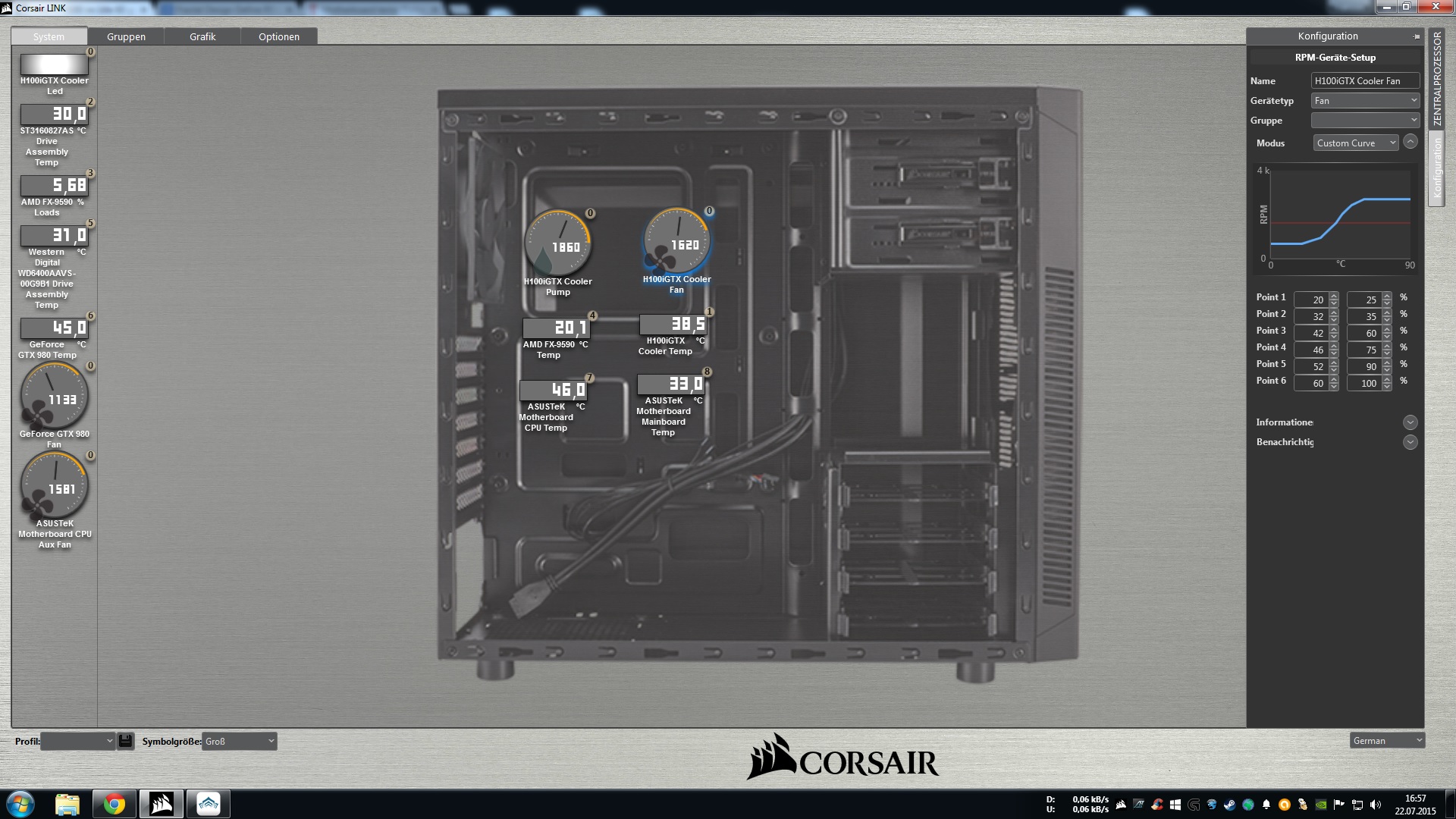Save profile with the floppy disk icon
The height and width of the screenshot is (819, 1456).
pyautogui.click(x=126, y=741)
